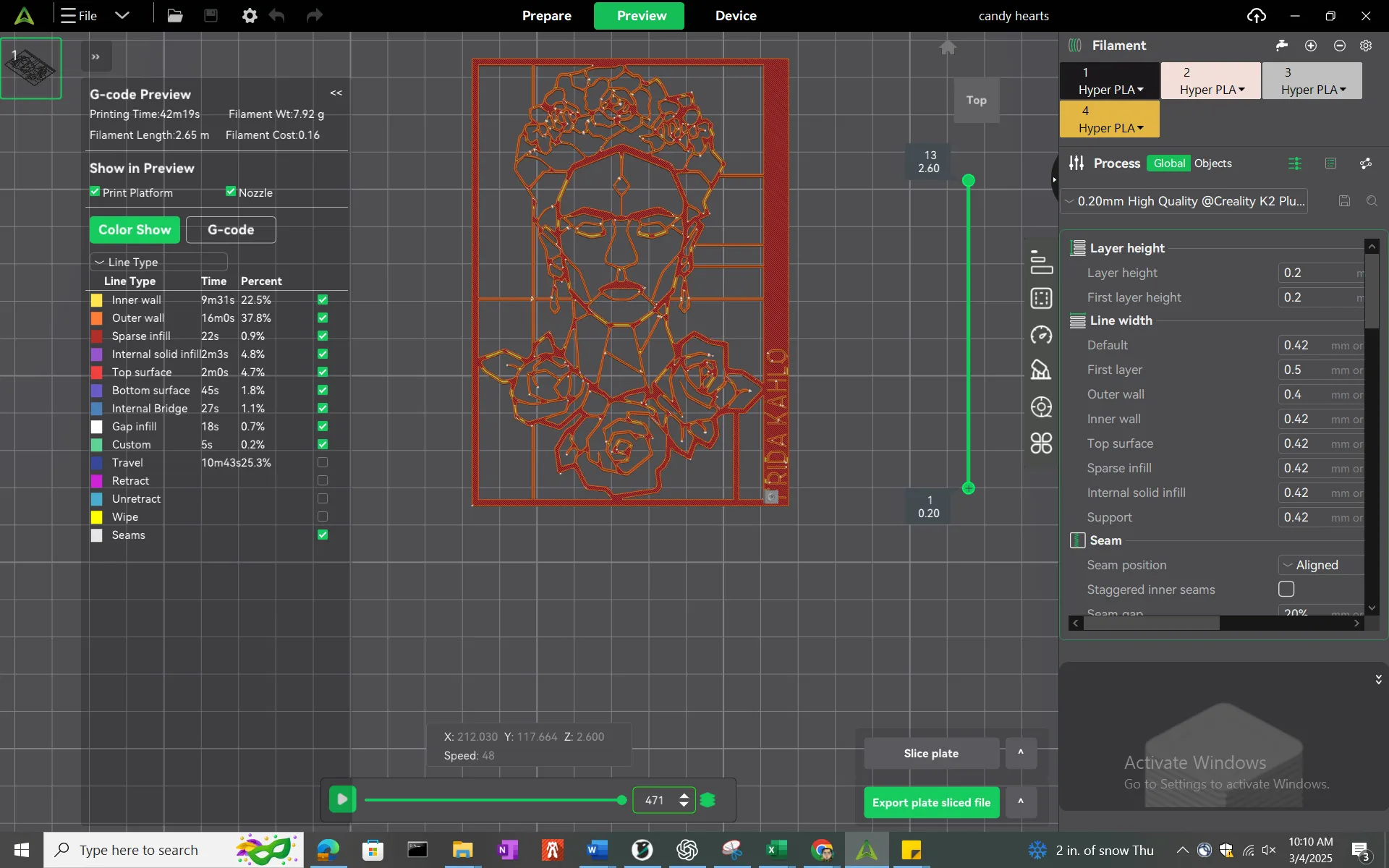Open Excel from the taskbar
Viewport: 1389px width, 868px height.
(x=776, y=850)
